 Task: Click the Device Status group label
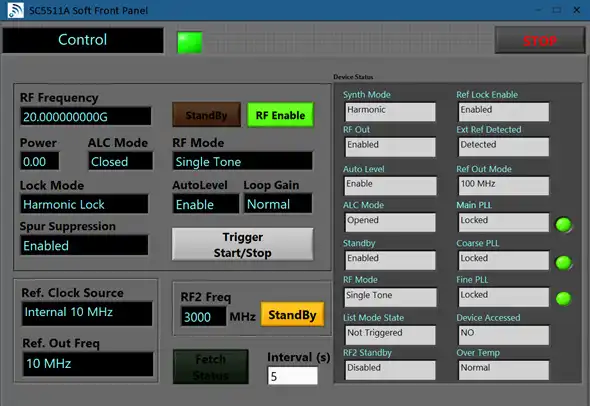click(353, 77)
